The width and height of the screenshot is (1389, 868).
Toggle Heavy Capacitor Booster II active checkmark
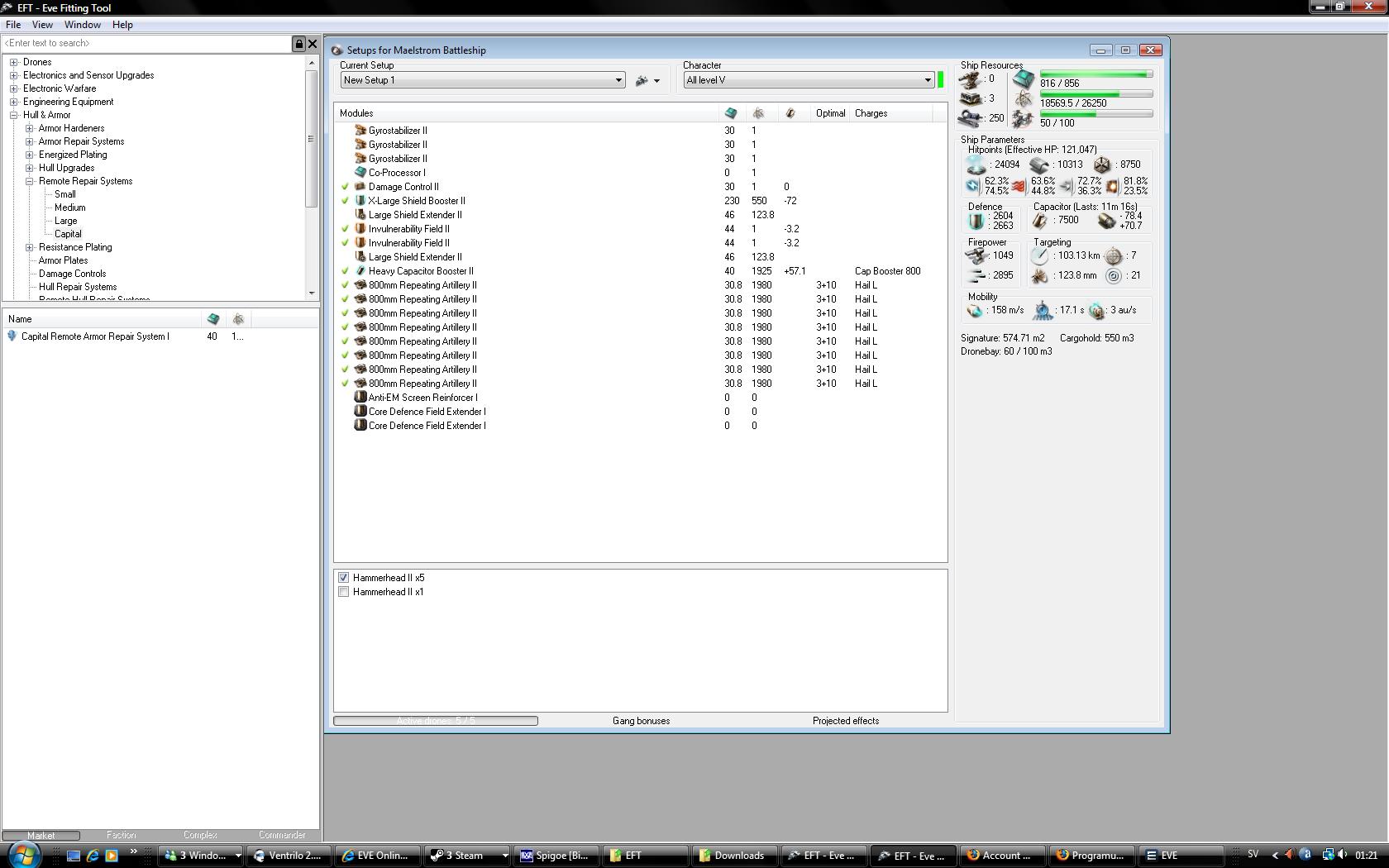click(346, 271)
